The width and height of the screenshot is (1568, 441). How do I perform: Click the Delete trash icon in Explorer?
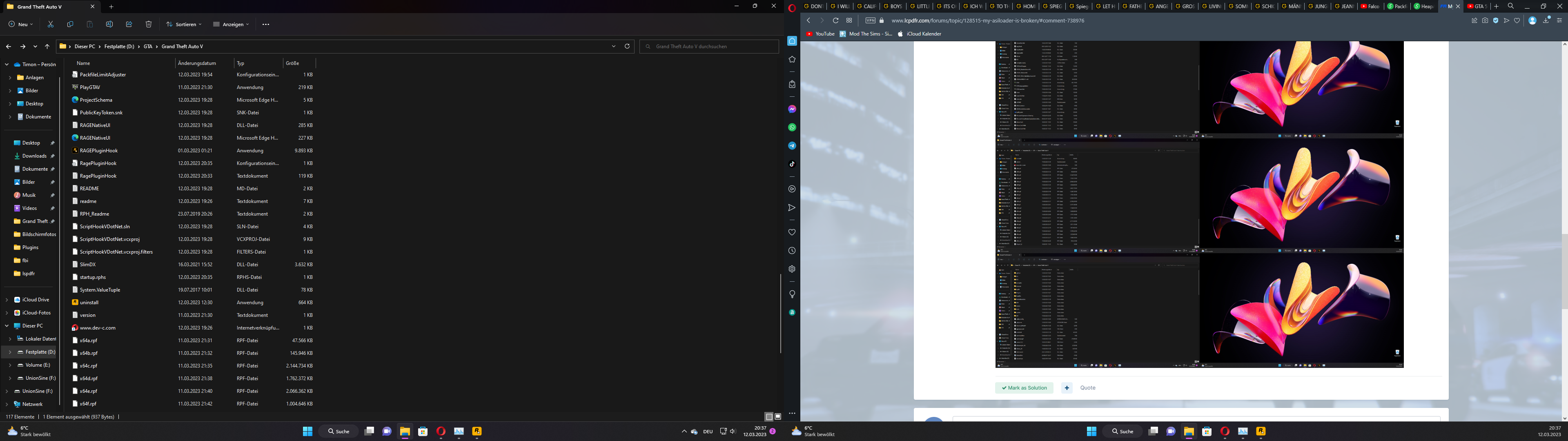click(x=149, y=24)
